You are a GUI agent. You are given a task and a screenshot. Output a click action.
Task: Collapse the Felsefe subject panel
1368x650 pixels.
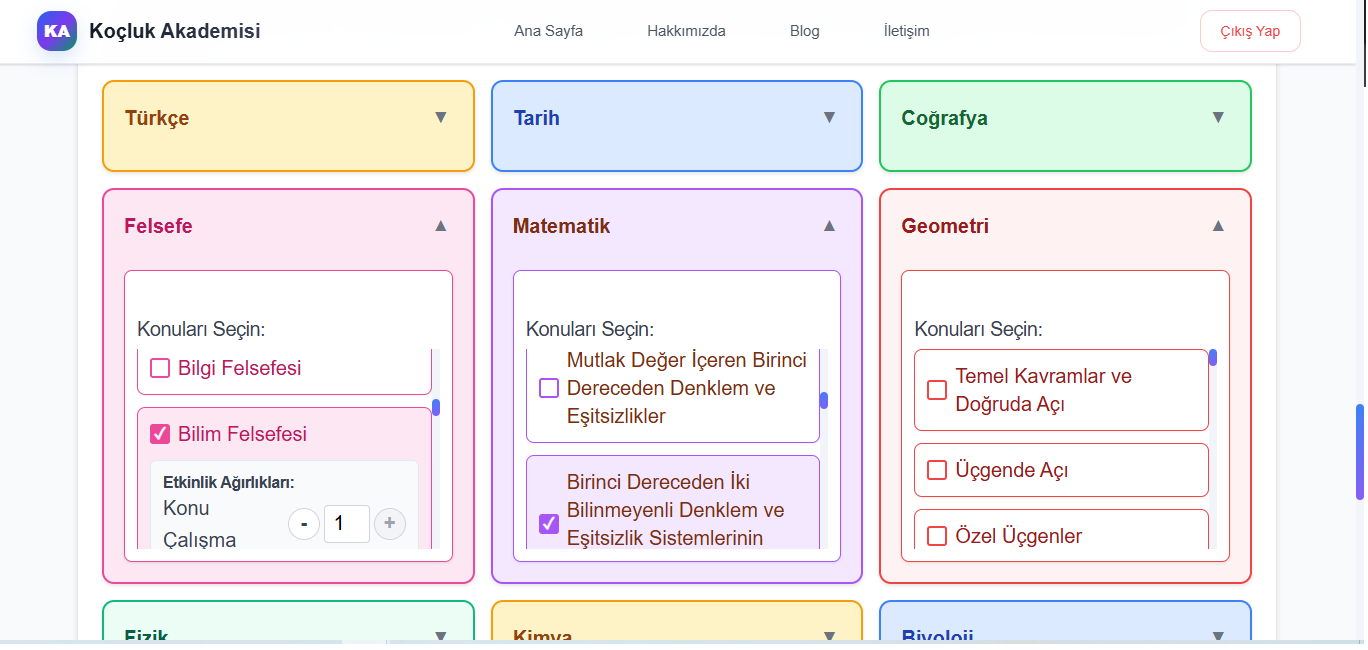(x=441, y=226)
